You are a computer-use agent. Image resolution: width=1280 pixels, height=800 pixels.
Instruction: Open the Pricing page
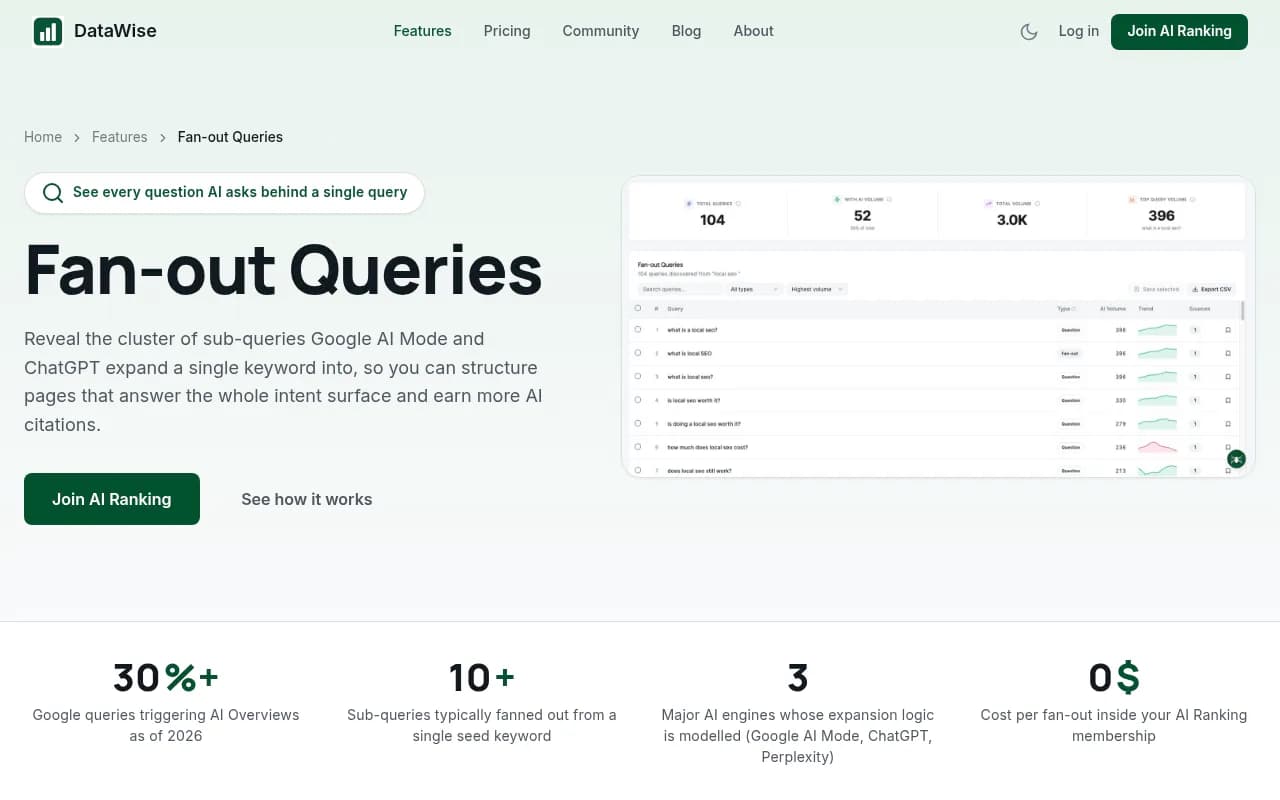(507, 31)
